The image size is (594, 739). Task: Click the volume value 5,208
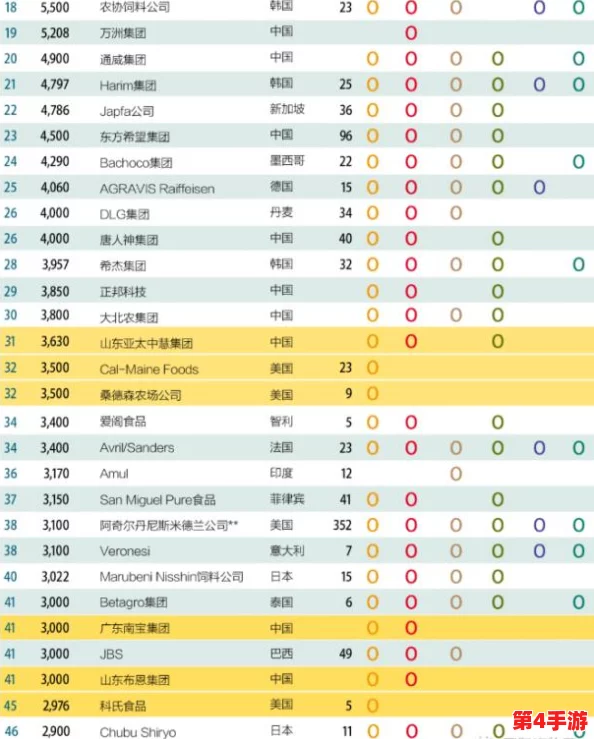(x=55, y=33)
